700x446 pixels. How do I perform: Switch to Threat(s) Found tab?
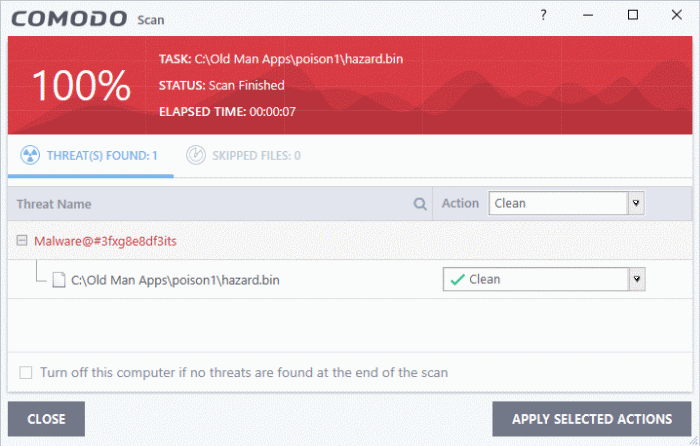(91, 156)
